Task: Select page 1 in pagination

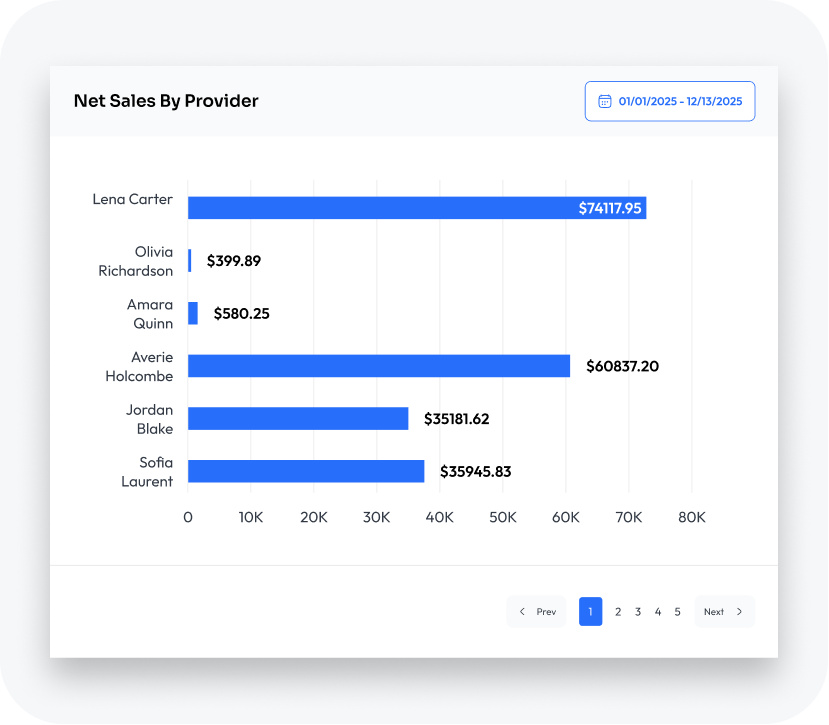Action: pyautogui.click(x=590, y=612)
